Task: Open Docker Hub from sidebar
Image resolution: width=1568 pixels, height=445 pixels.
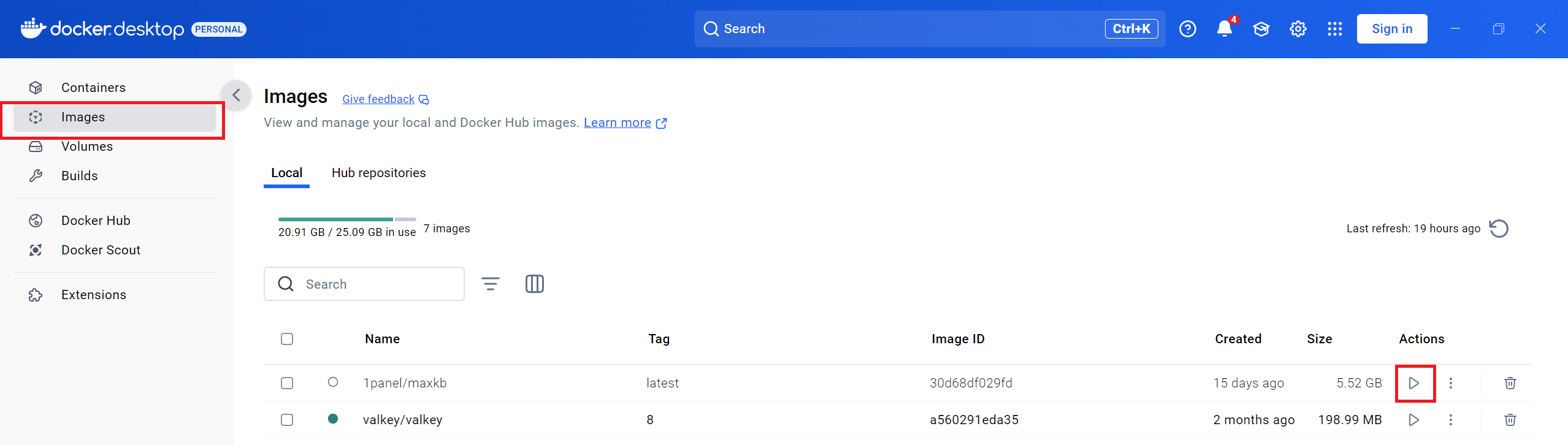Action: tap(114, 221)
